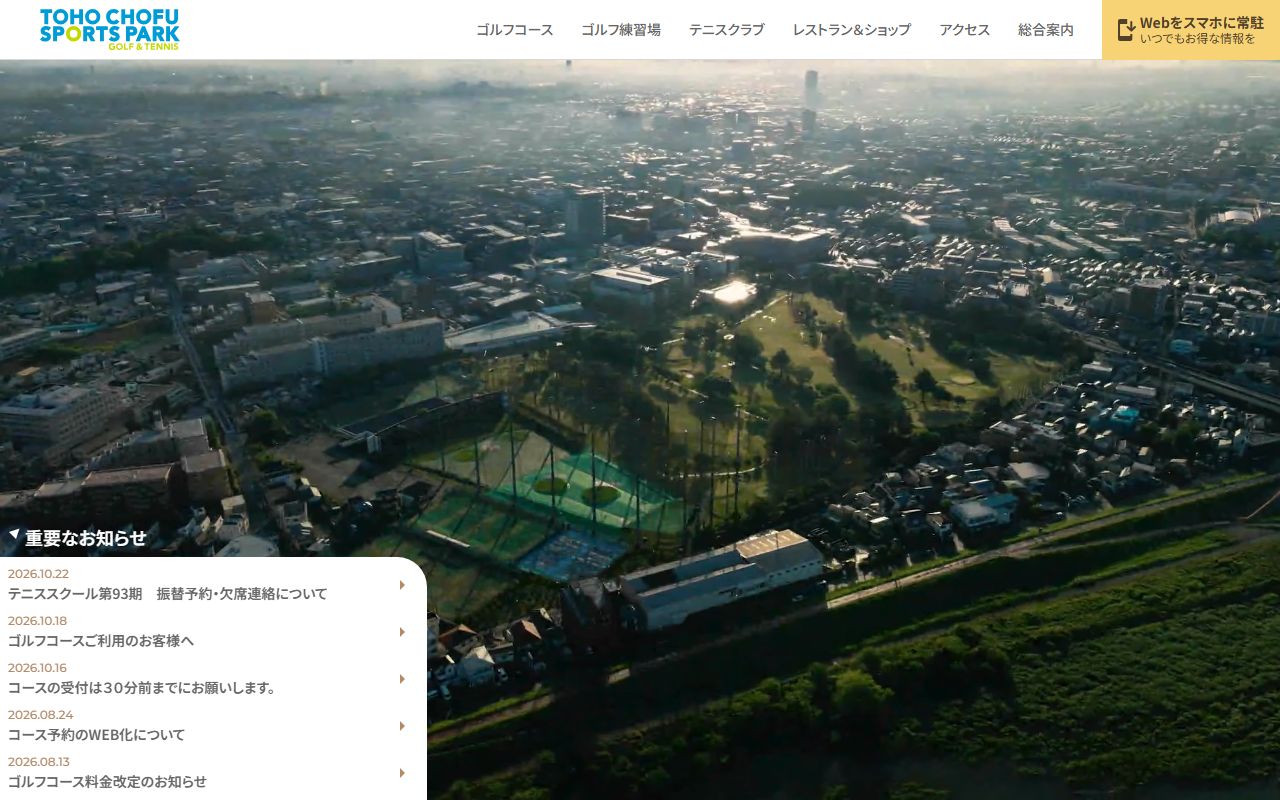Click the date 2026.08.24
This screenshot has height=800, width=1280.
41,715
